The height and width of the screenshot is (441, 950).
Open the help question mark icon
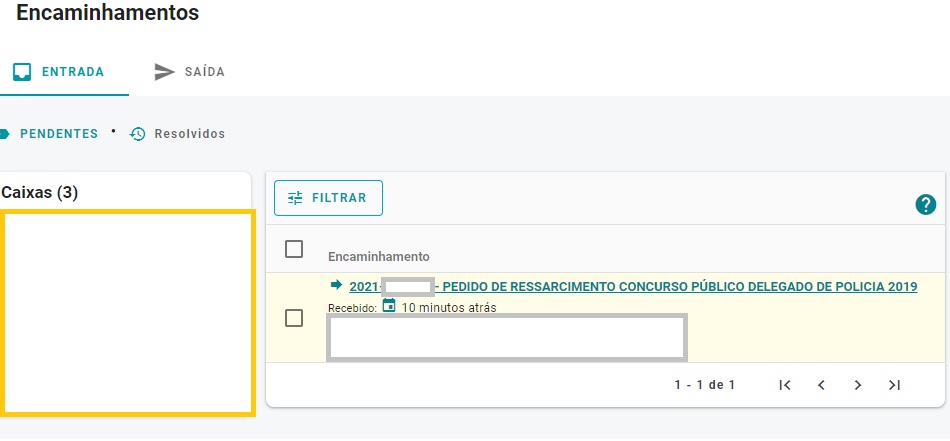pyautogui.click(x=925, y=205)
